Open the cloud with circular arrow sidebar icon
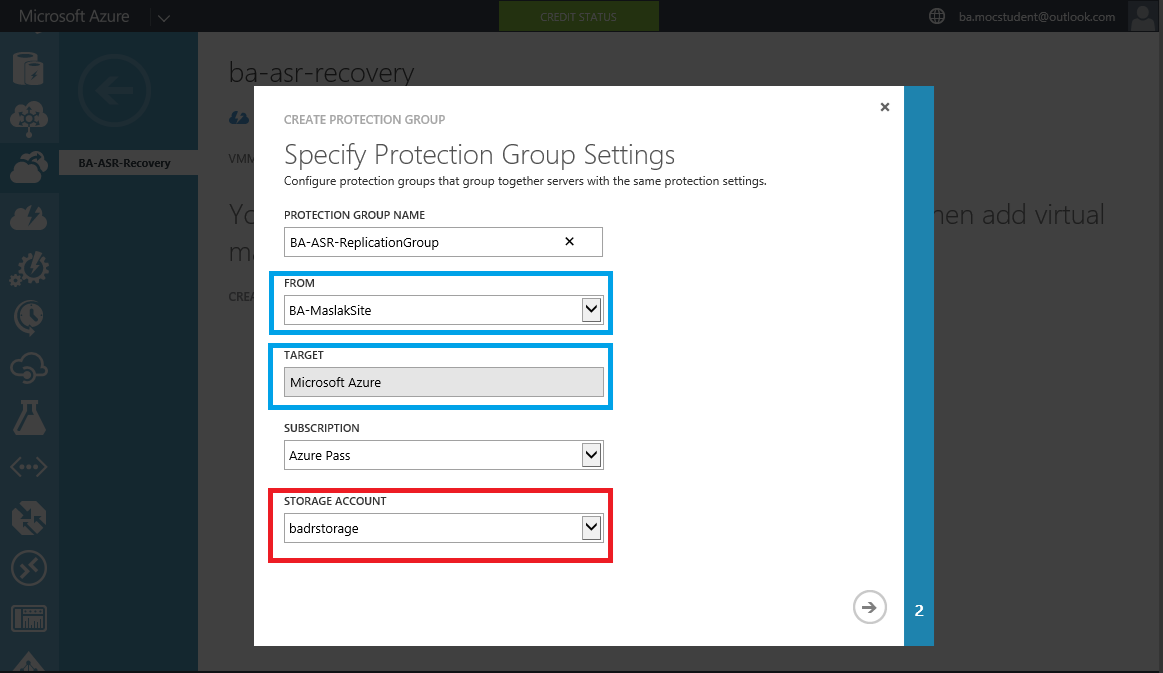 [29, 369]
